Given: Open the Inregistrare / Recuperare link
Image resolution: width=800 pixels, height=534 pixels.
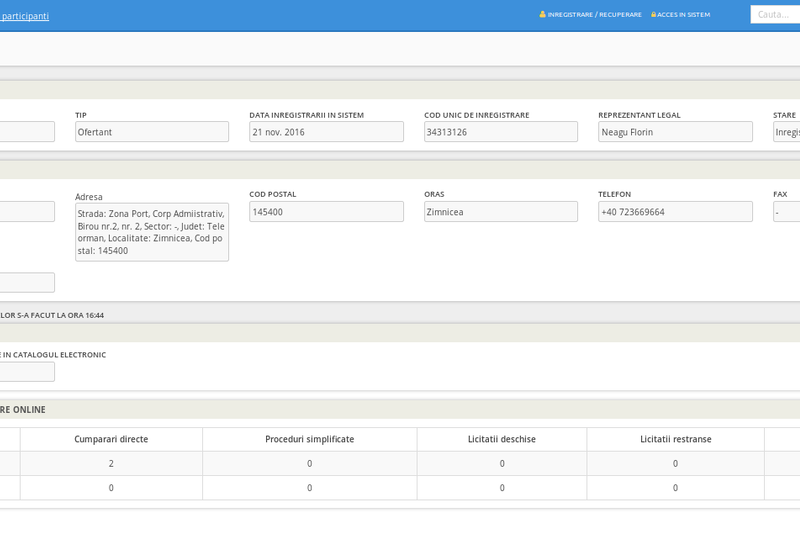Looking at the screenshot, I should pos(595,15).
